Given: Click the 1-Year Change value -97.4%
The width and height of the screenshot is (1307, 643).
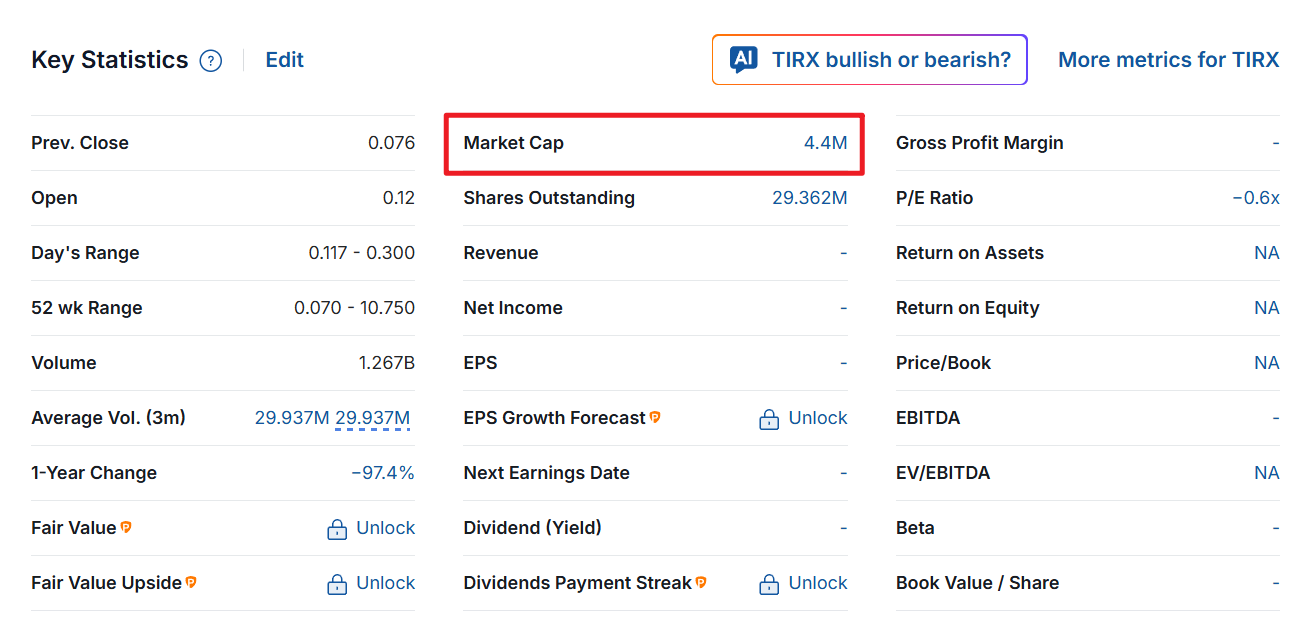Looking at the screenshot, I should (382, 473).
